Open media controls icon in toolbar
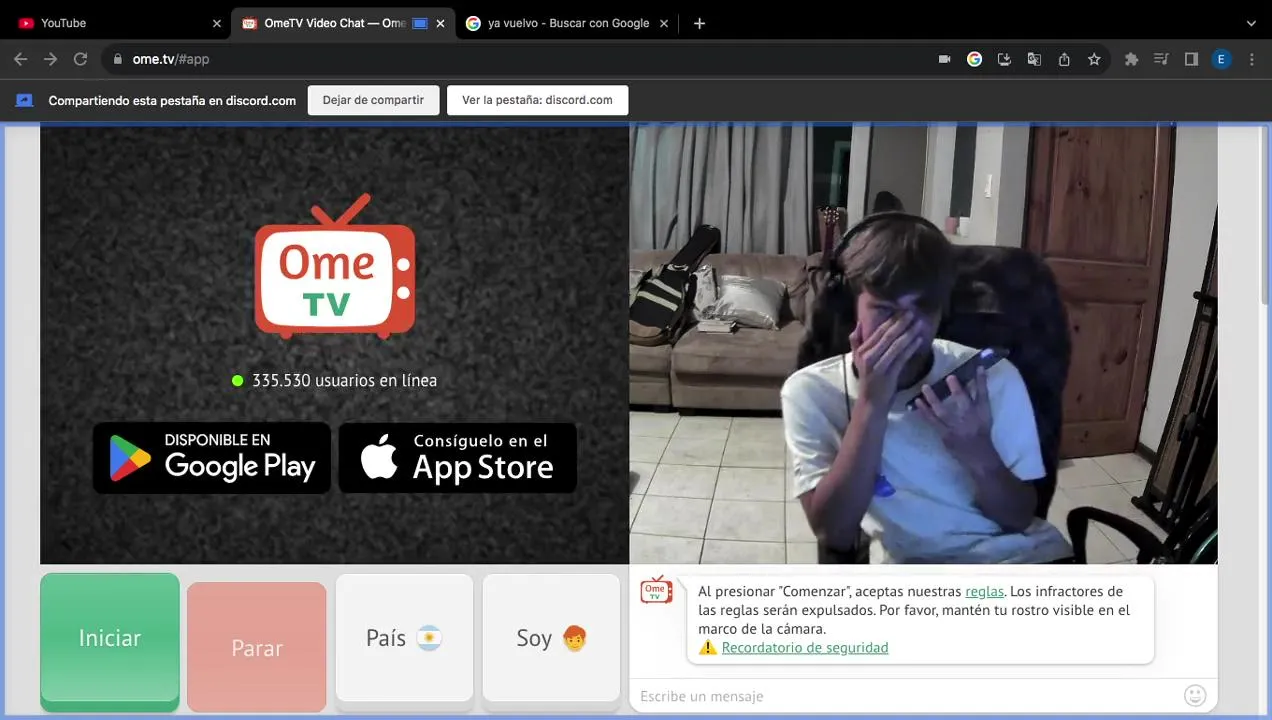The image size is (1272, 720). [1161, 59]
